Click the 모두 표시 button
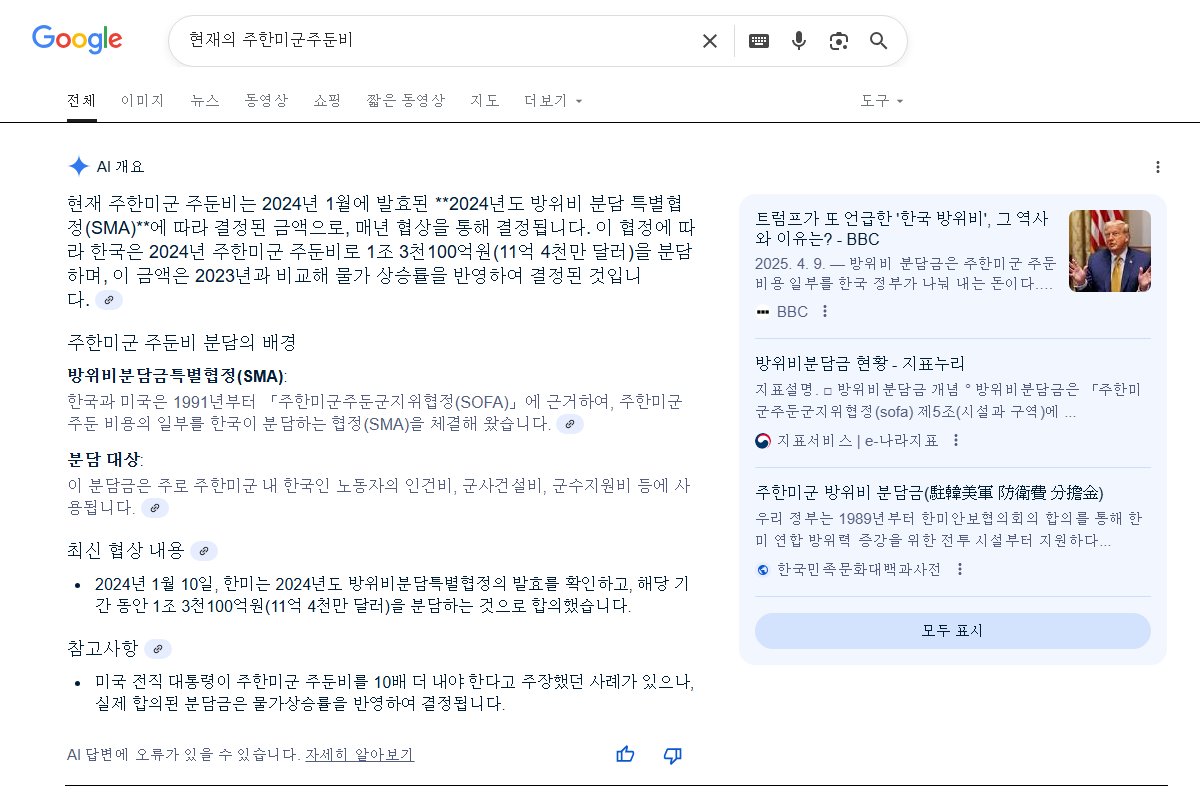Image resolution: width=1200 pixels, height=800 pixels. coord(952,631)
